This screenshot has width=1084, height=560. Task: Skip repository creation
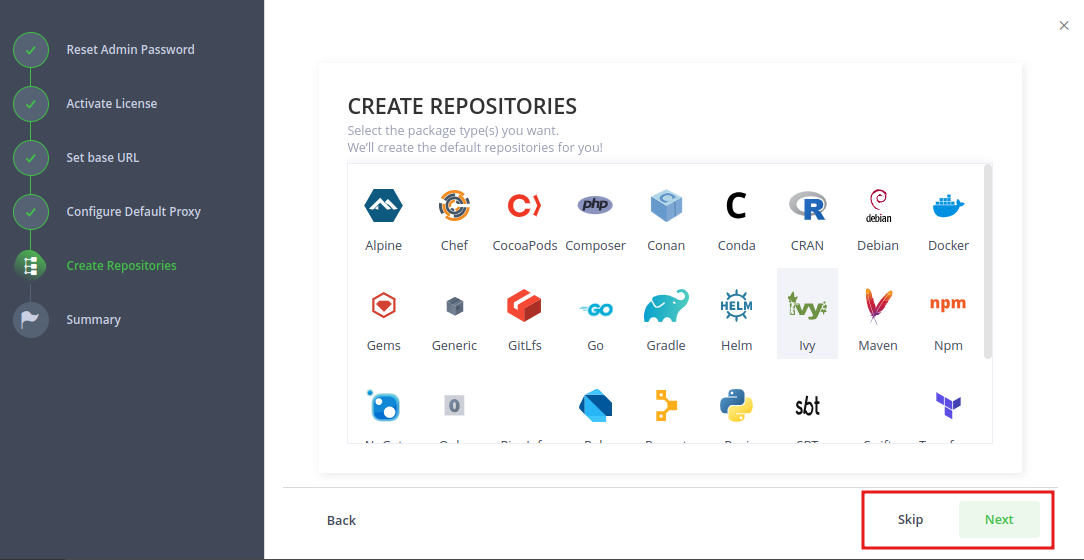point(910,519)
